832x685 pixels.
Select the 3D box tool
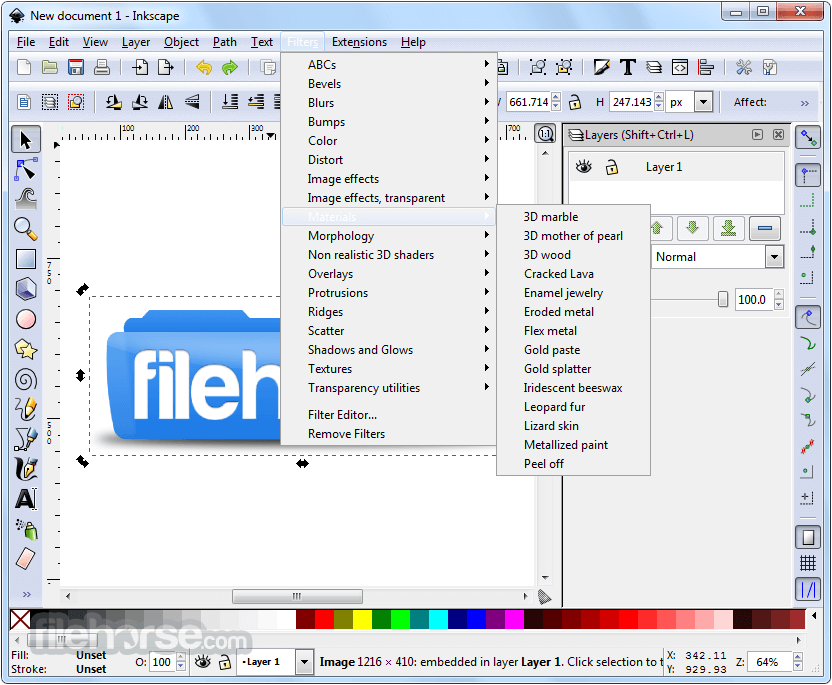[x=25, y=290]
